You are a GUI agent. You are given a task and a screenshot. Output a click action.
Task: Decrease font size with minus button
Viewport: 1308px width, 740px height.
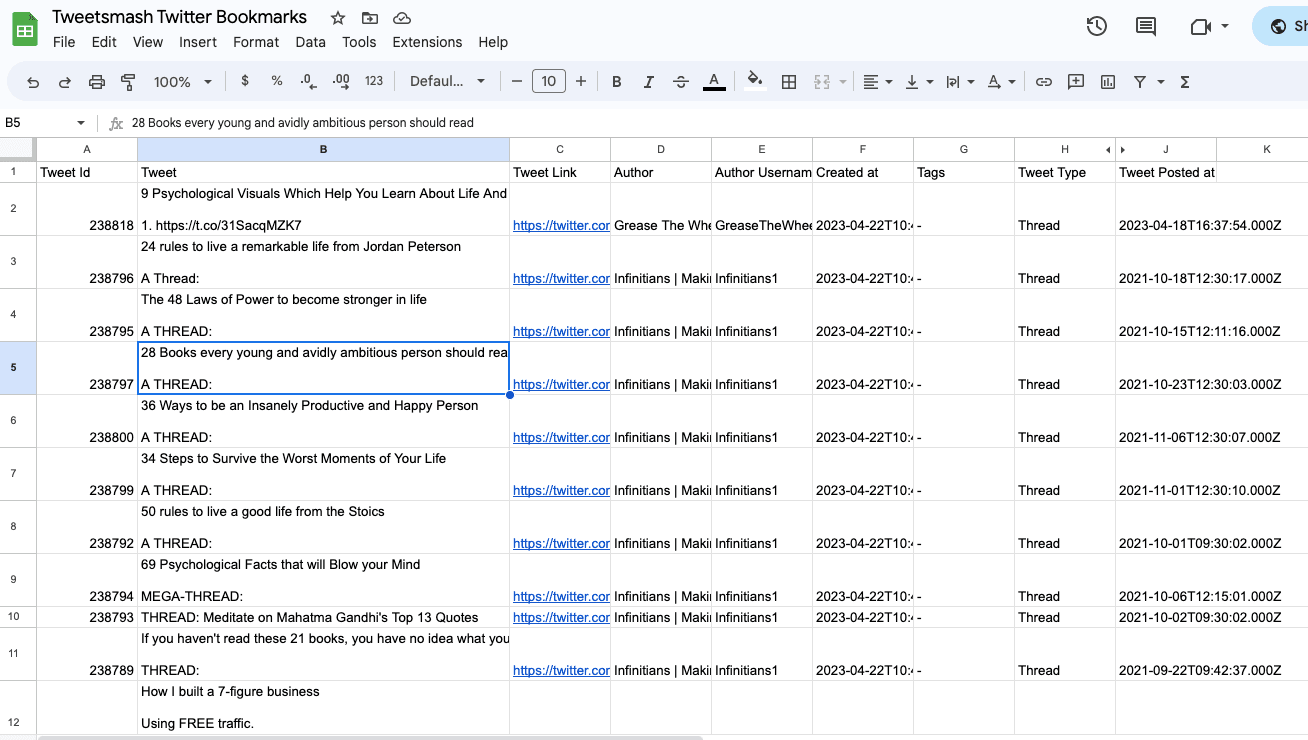(517, 81)
